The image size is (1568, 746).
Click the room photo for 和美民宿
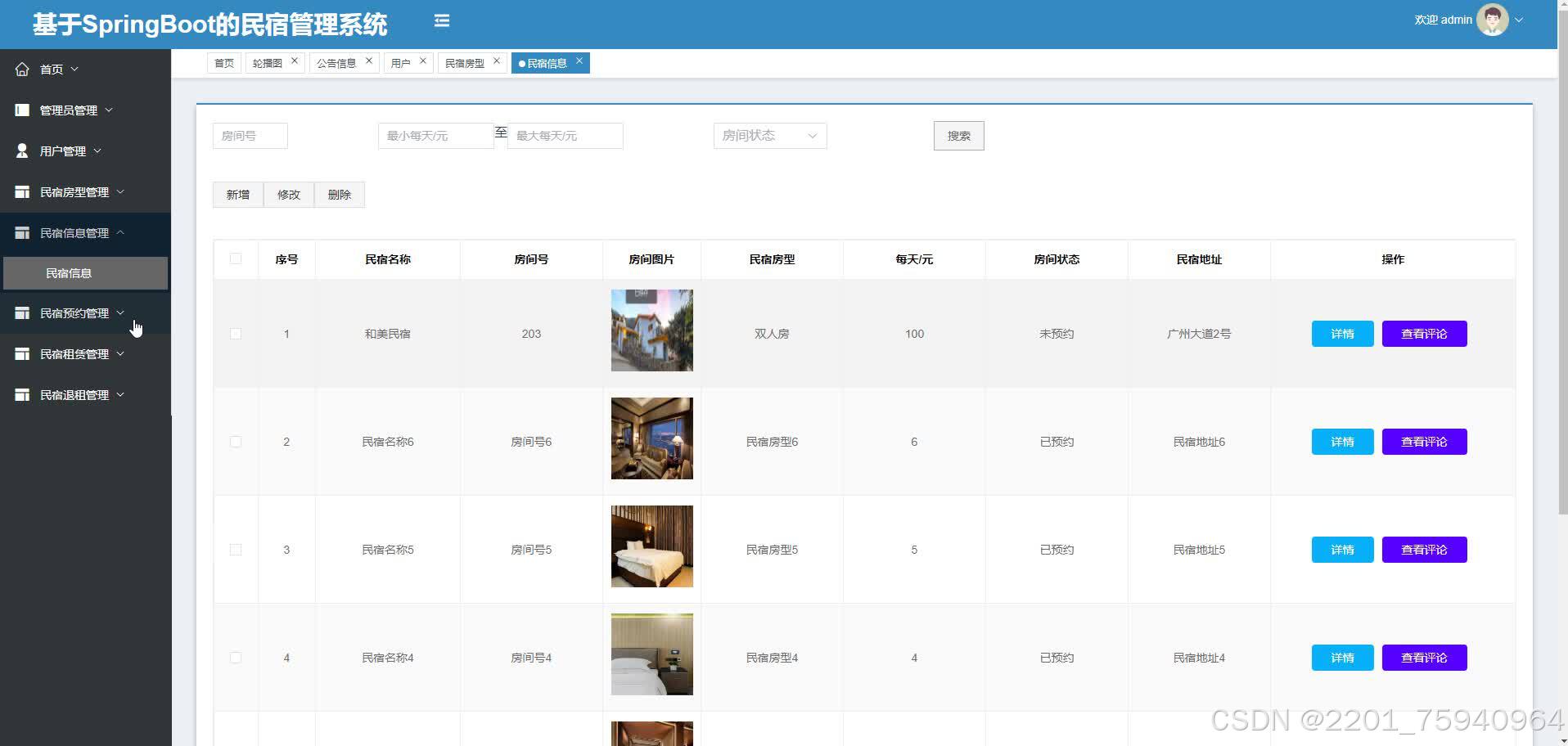[652, 330]
